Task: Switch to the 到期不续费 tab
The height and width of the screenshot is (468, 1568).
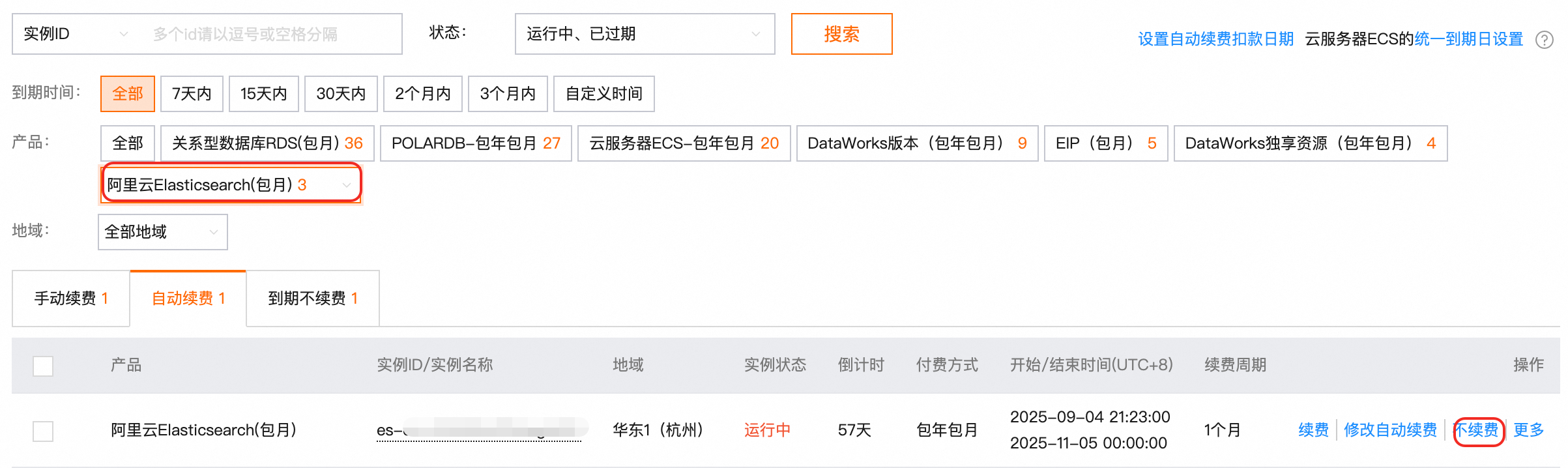Action: pyautogui.click(x=313, y=299)
